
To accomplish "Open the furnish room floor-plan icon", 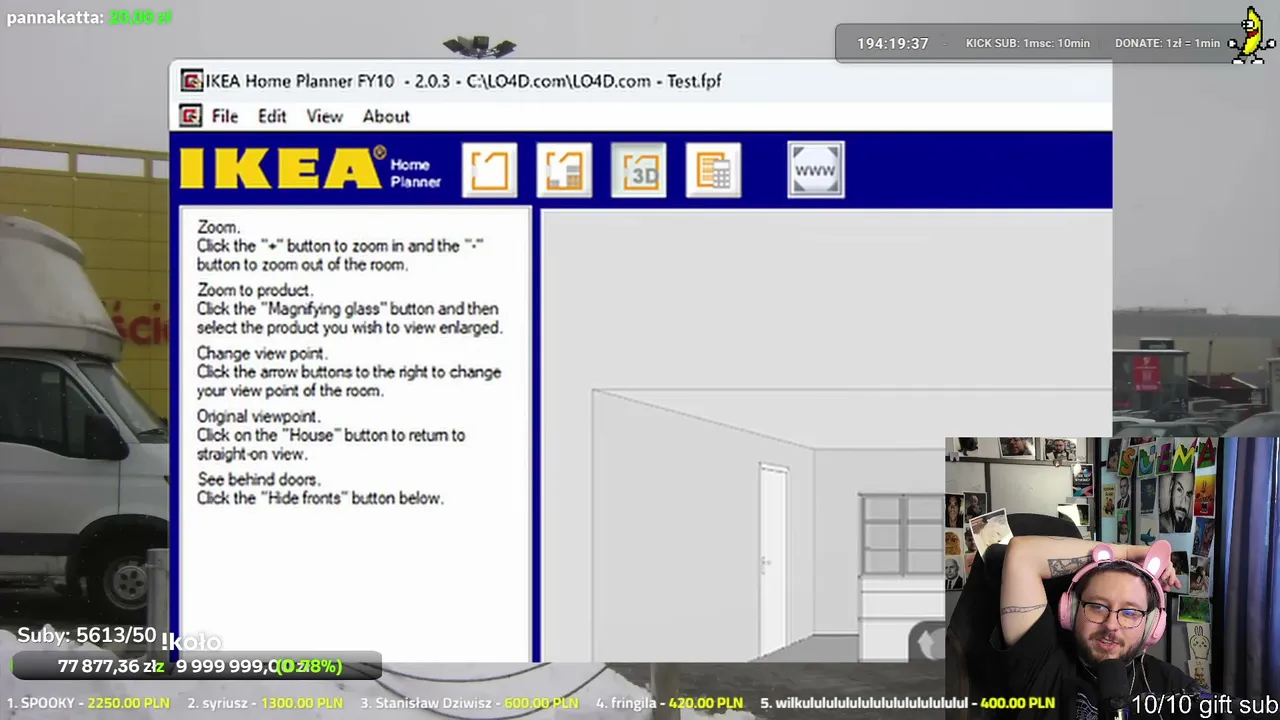I will click(564, 170).
